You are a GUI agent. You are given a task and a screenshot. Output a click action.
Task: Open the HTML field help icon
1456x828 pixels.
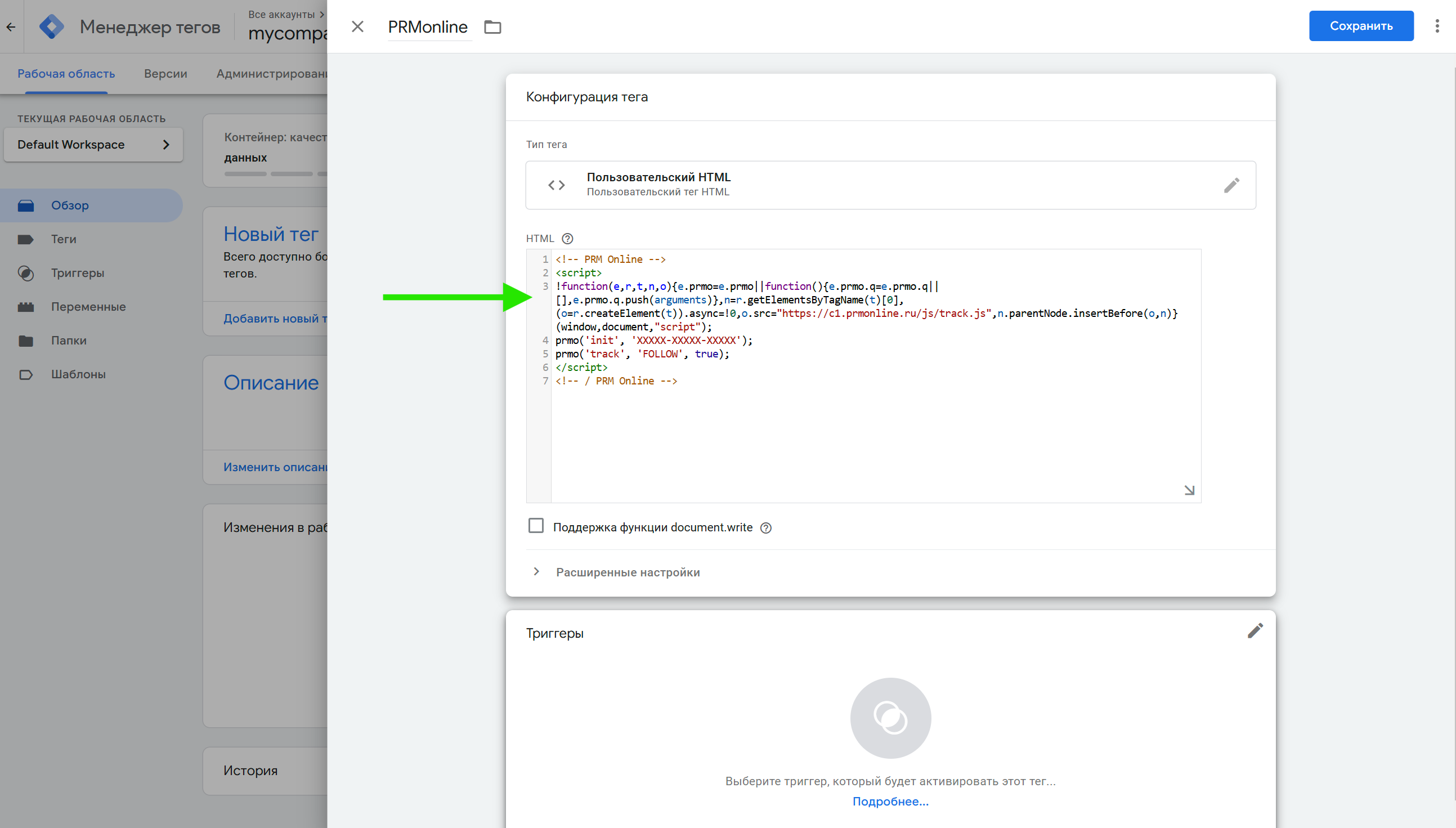coord(567,238)
